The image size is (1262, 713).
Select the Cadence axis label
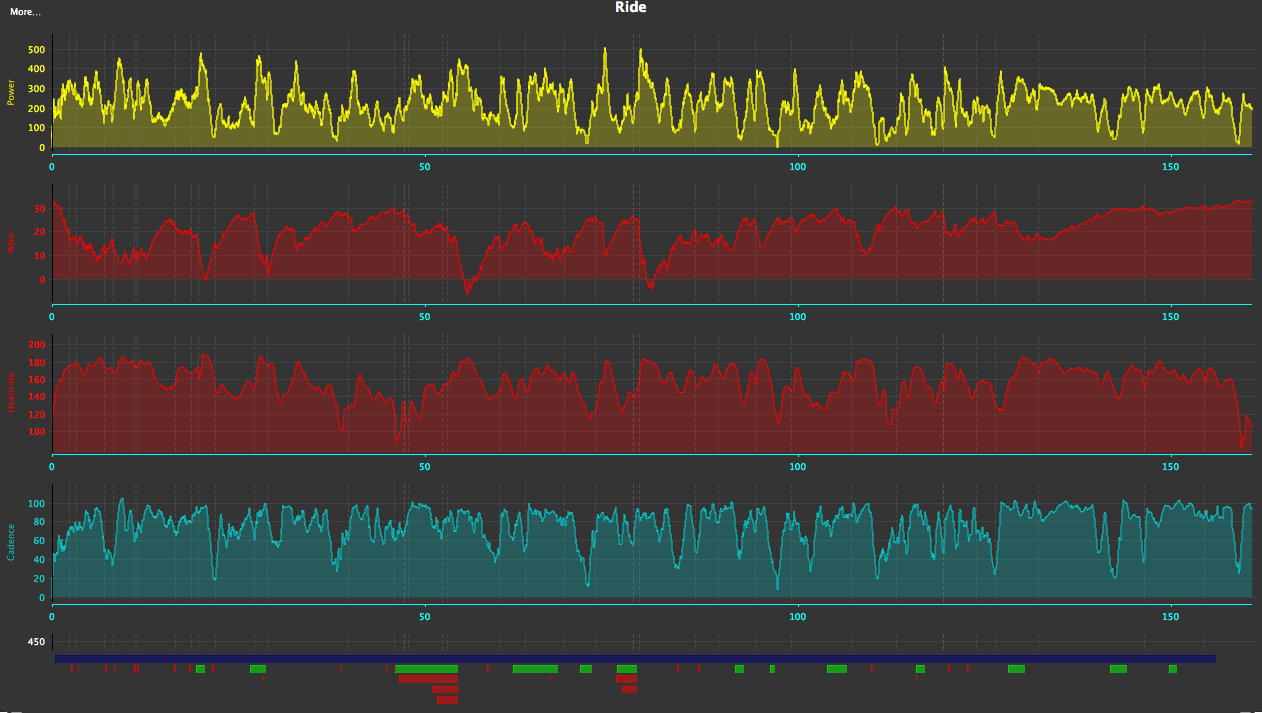click(x=11, y=542)
